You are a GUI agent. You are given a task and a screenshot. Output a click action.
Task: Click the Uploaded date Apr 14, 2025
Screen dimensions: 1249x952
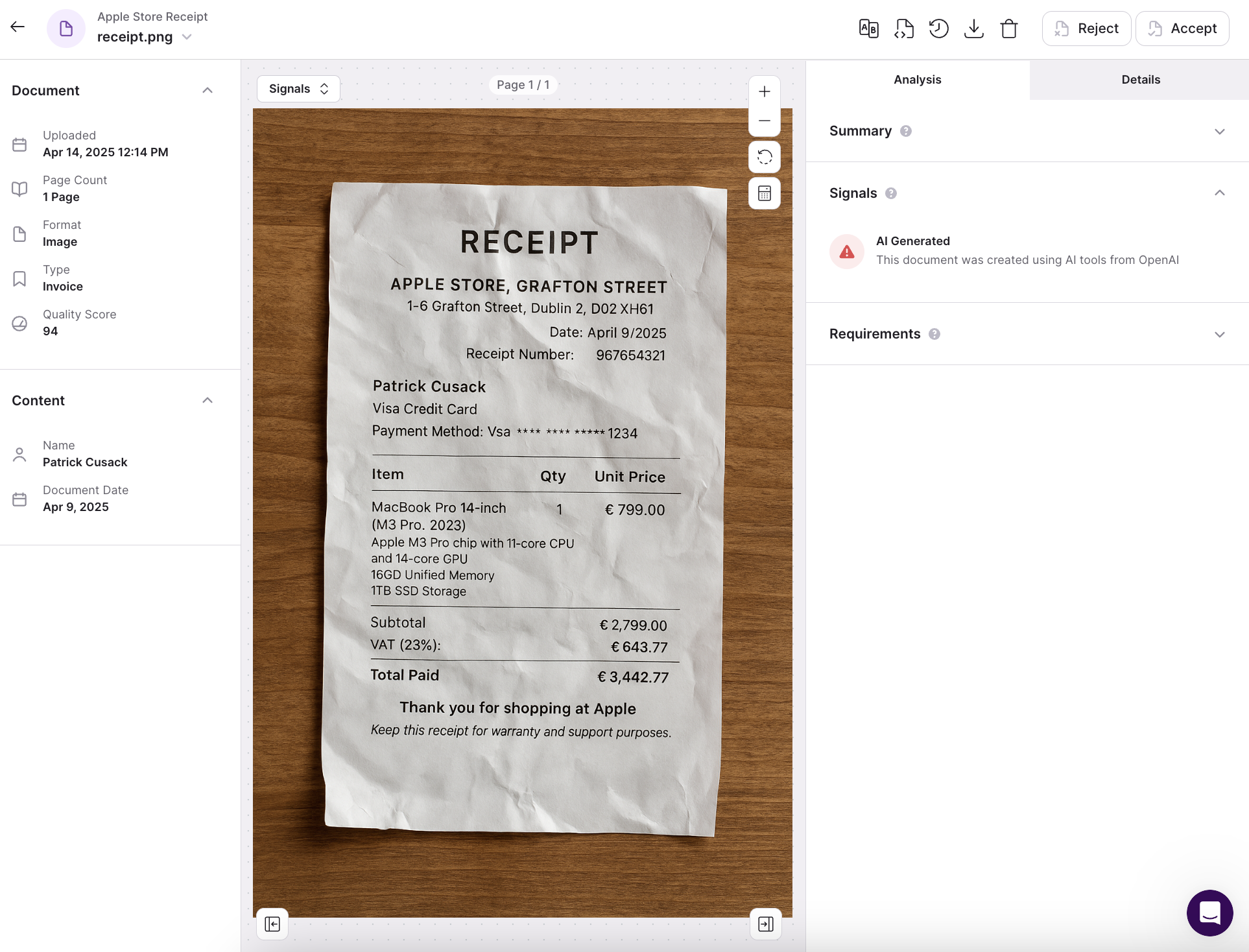106,152
